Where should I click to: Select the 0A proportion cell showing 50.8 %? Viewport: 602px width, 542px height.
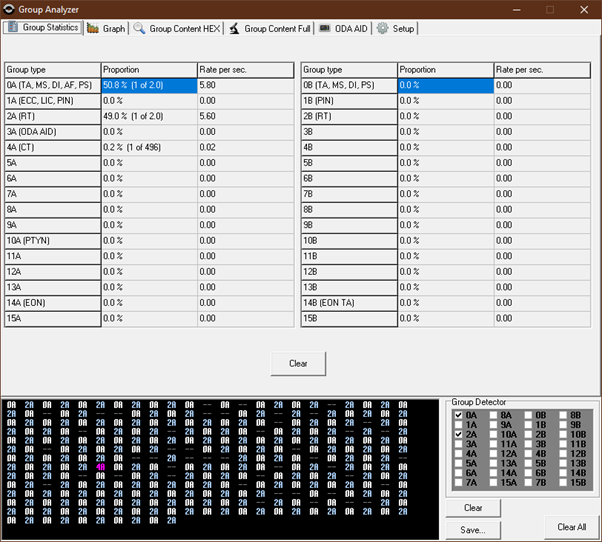click(149, 86)
